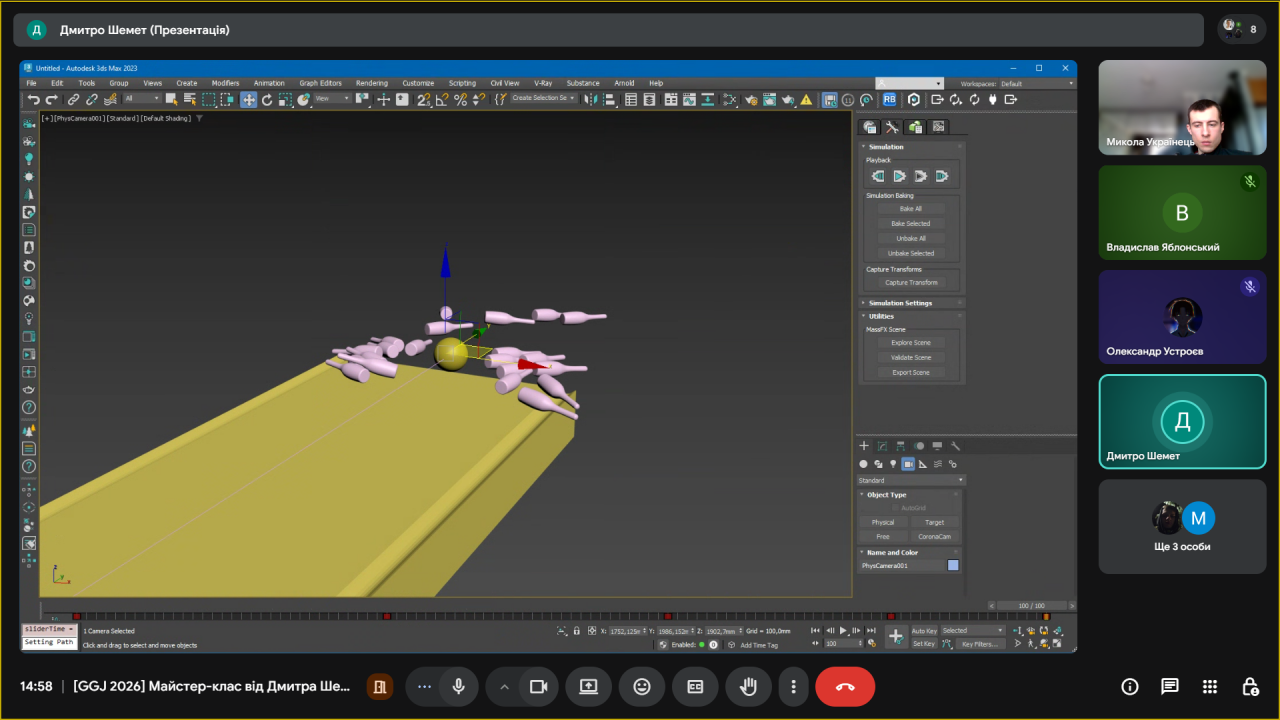The image size is (1280, 720).
Task: Click the Validate Scene button
Action: point(910,357)
